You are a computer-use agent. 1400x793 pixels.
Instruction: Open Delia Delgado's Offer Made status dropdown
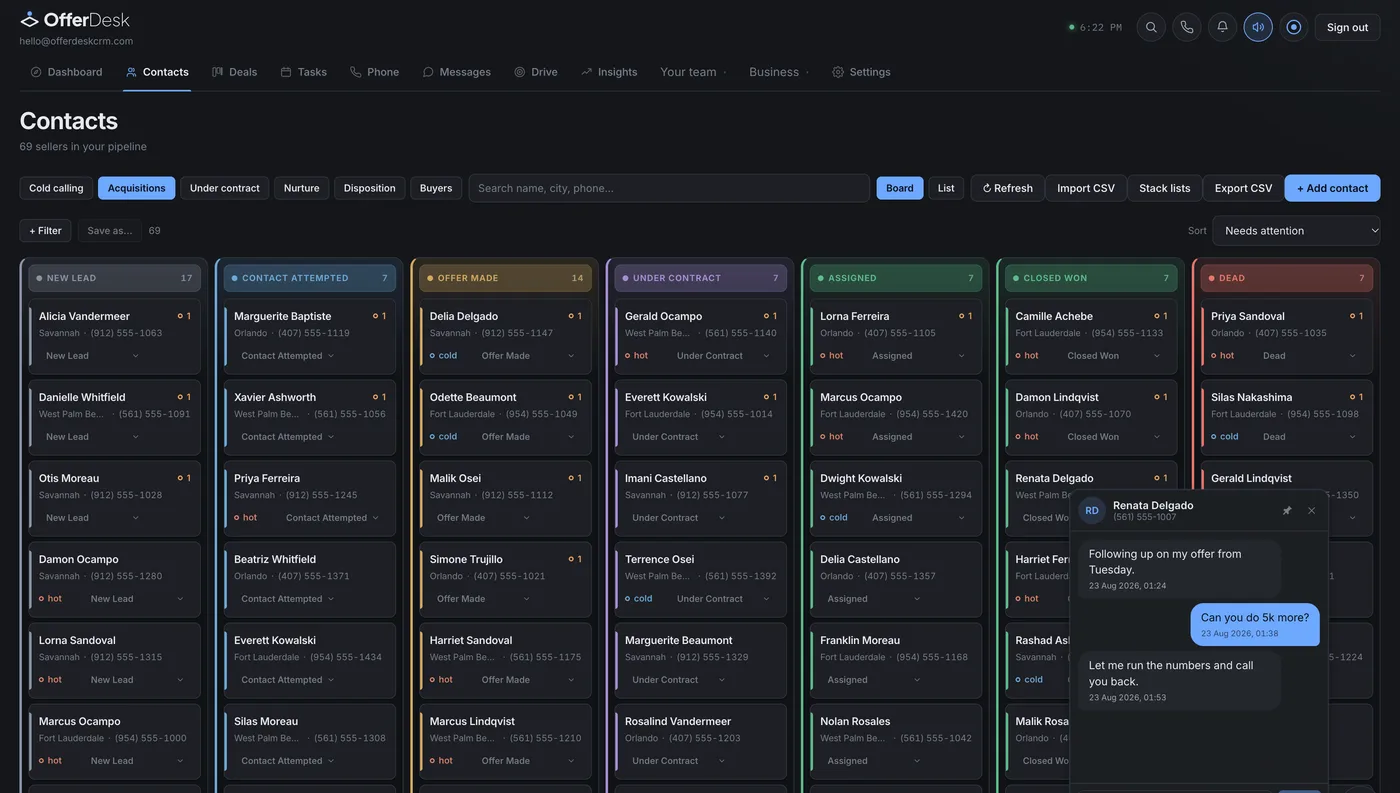(x=527, y=356)
